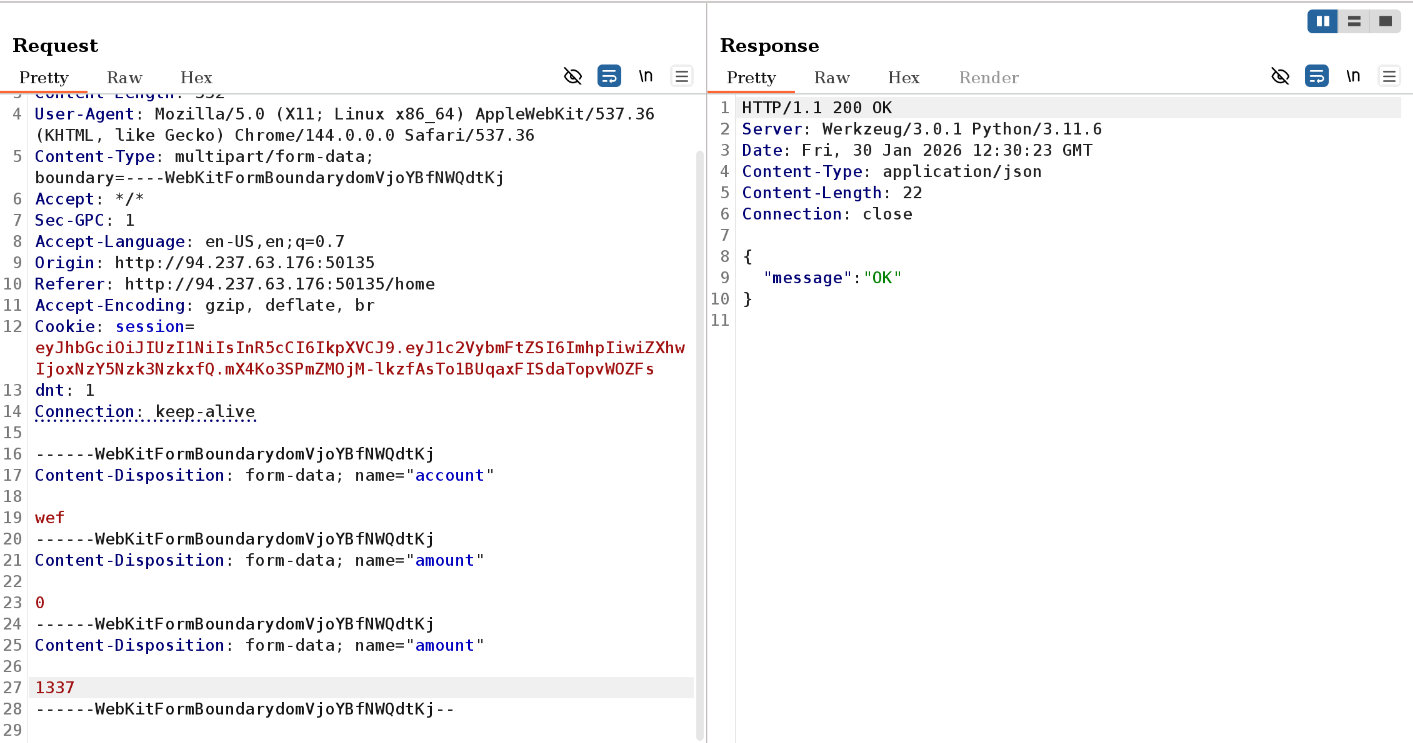Switch to Raw tab in Response
Screen dimensions: 1413x743
[832, 77]
